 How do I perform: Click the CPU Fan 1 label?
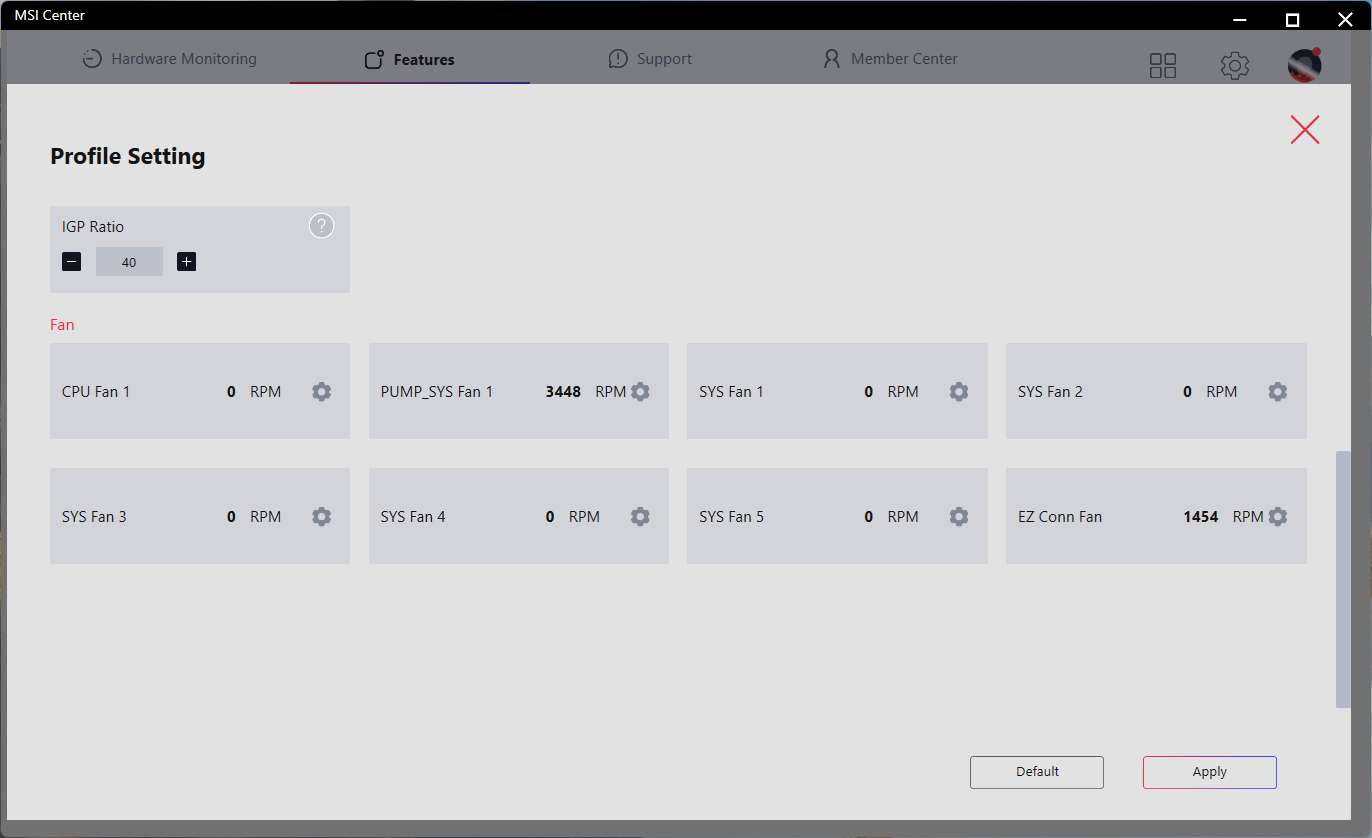coord(96,392)
